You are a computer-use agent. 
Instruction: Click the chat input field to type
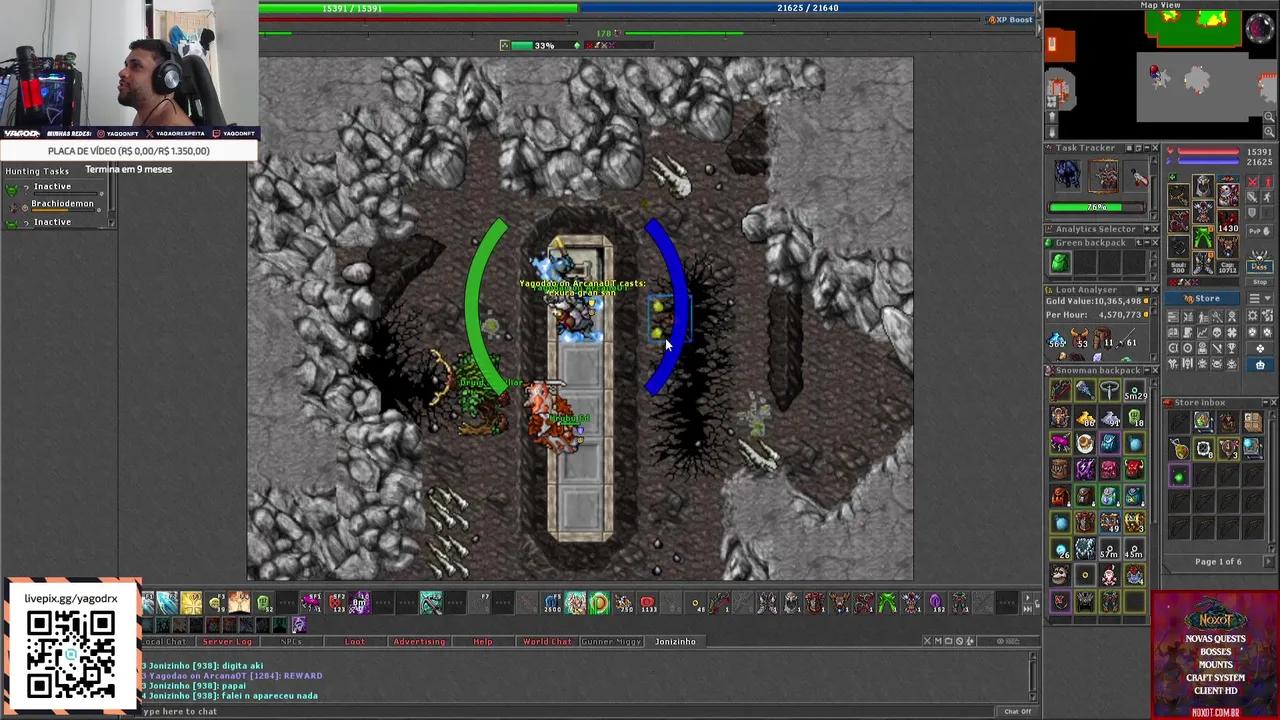[x=400, y=711]
